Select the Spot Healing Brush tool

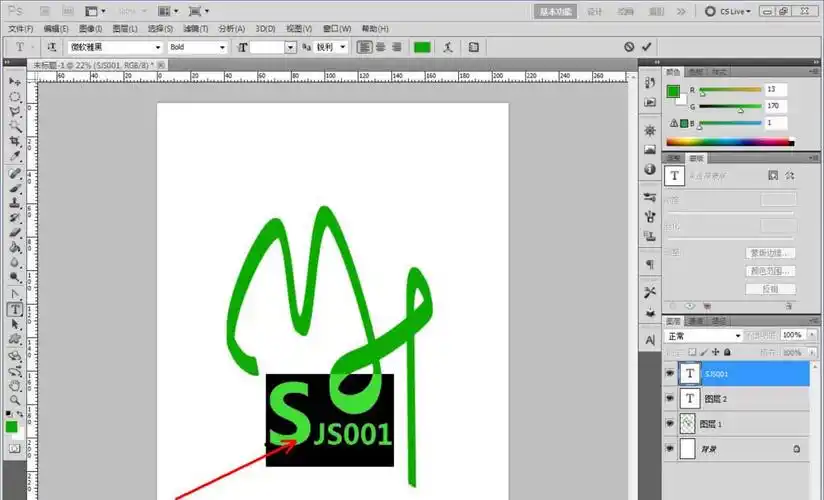15,174
